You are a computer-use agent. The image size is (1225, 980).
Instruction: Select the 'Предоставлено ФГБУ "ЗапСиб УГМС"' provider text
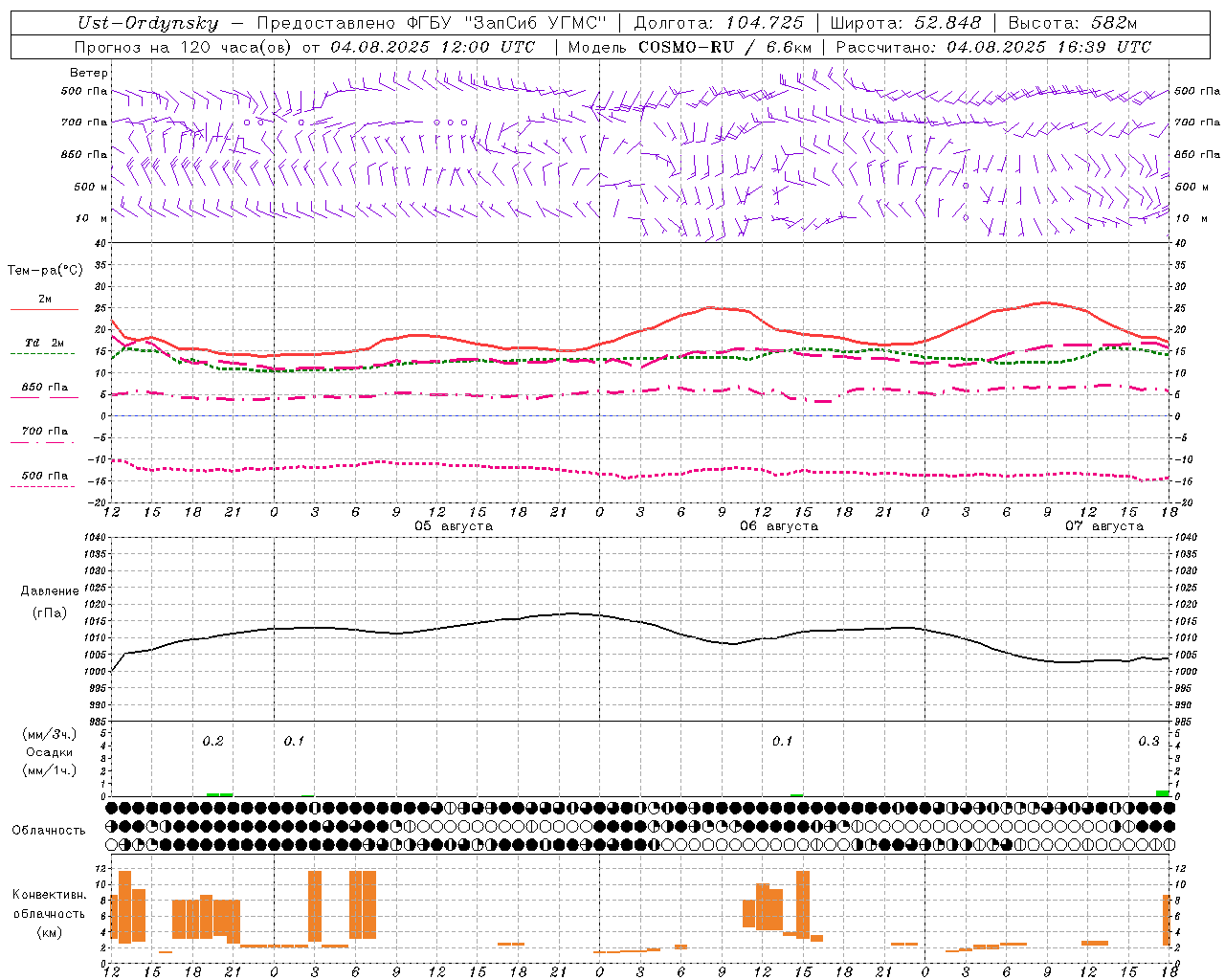(432, 24)
